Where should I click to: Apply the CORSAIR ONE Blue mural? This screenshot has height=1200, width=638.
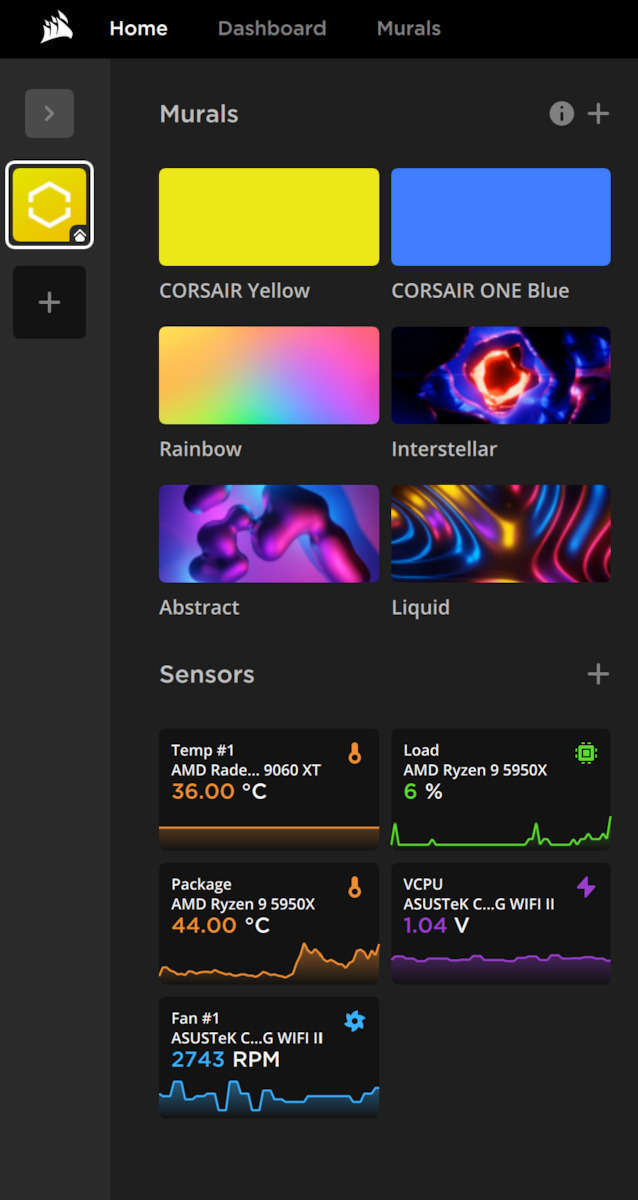pos(500,217)
